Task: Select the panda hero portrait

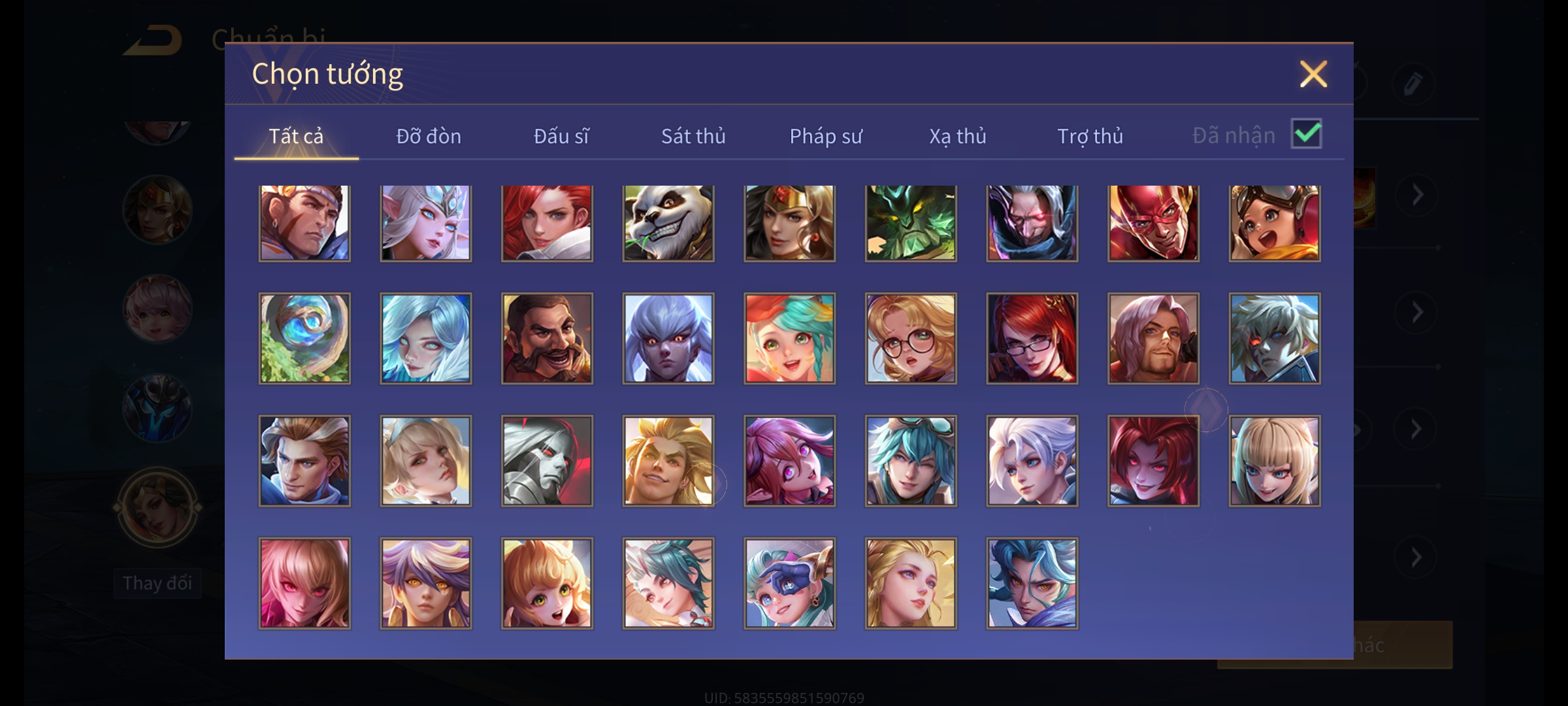Action: coord(668,223)
